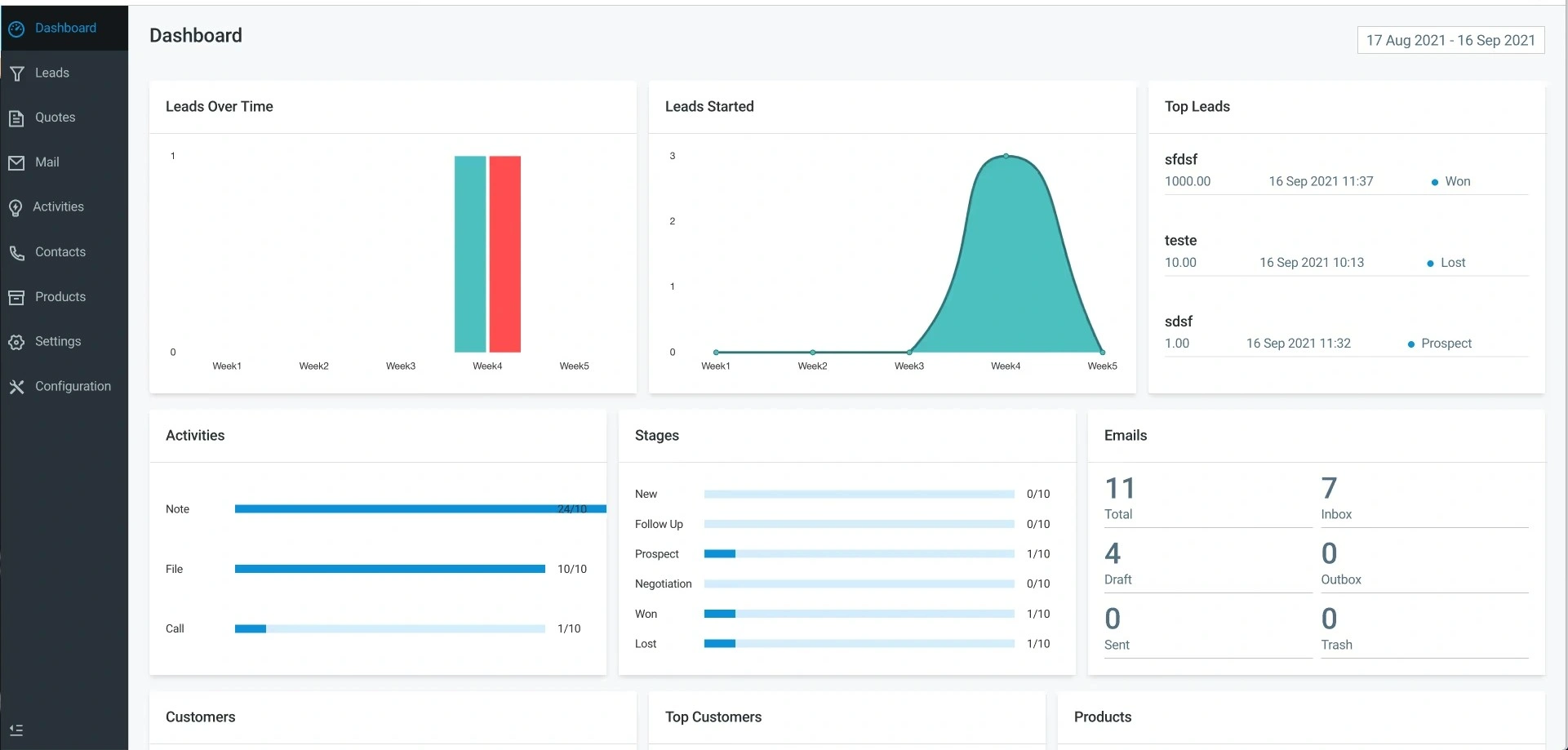
Task: Click the Leads funnel icon
Action: [x=16, y=73]
